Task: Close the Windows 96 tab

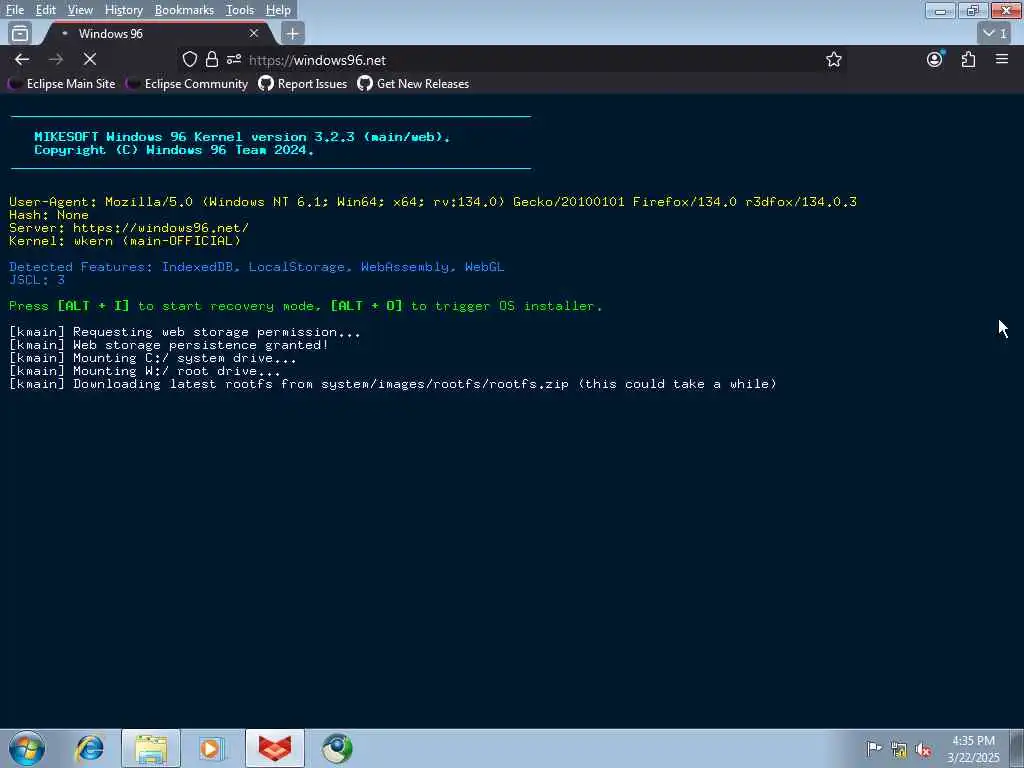Action: pos(254,33)
